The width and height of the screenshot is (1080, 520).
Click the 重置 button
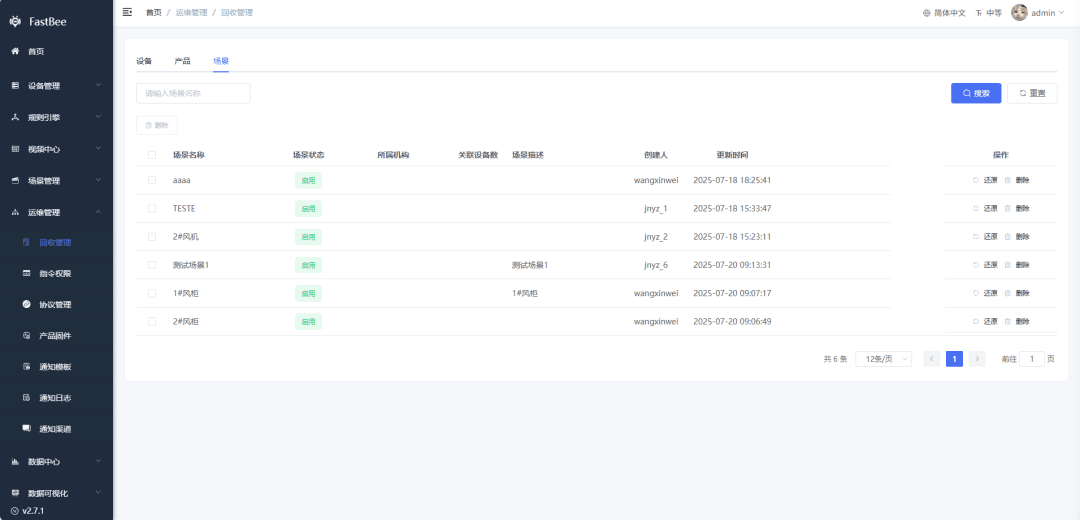pos(1032,93)
